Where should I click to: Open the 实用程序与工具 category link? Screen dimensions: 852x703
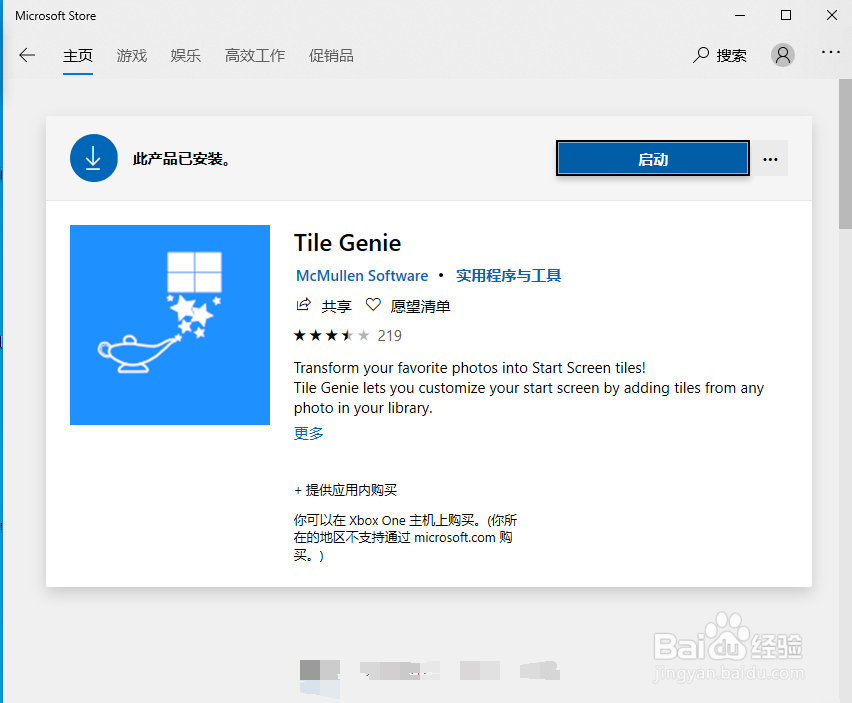click(x=508, y=275)
